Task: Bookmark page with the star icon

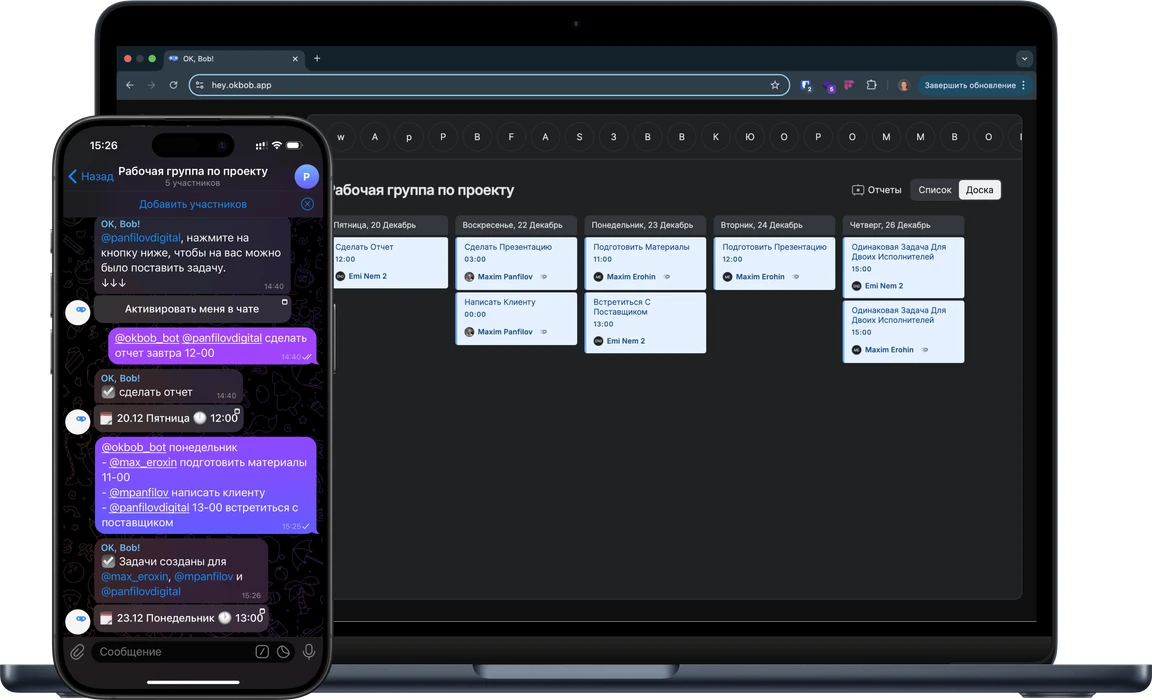Action: (775, 86)
